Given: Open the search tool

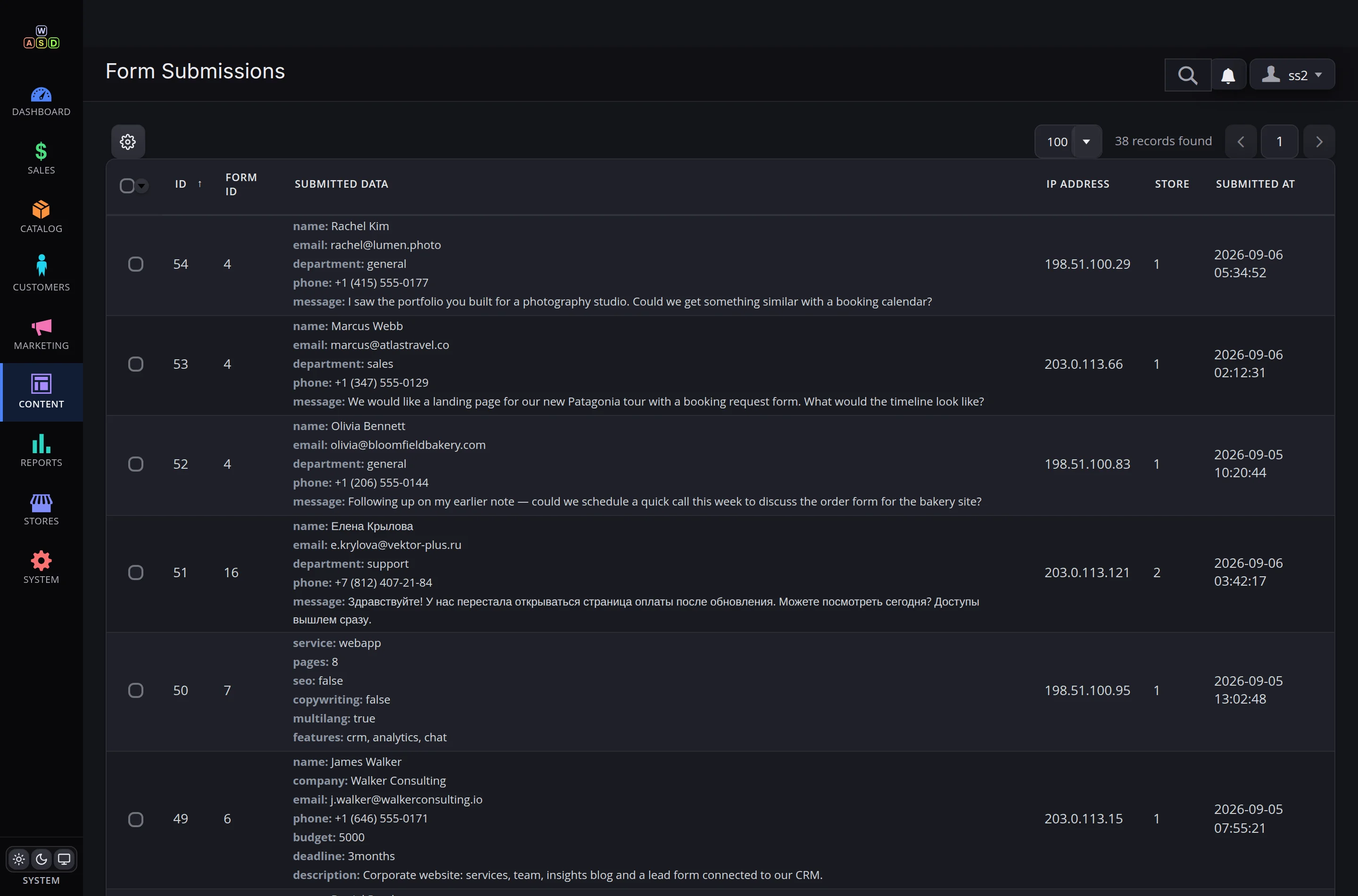Looking at the screenshot, I should 1187,75.
